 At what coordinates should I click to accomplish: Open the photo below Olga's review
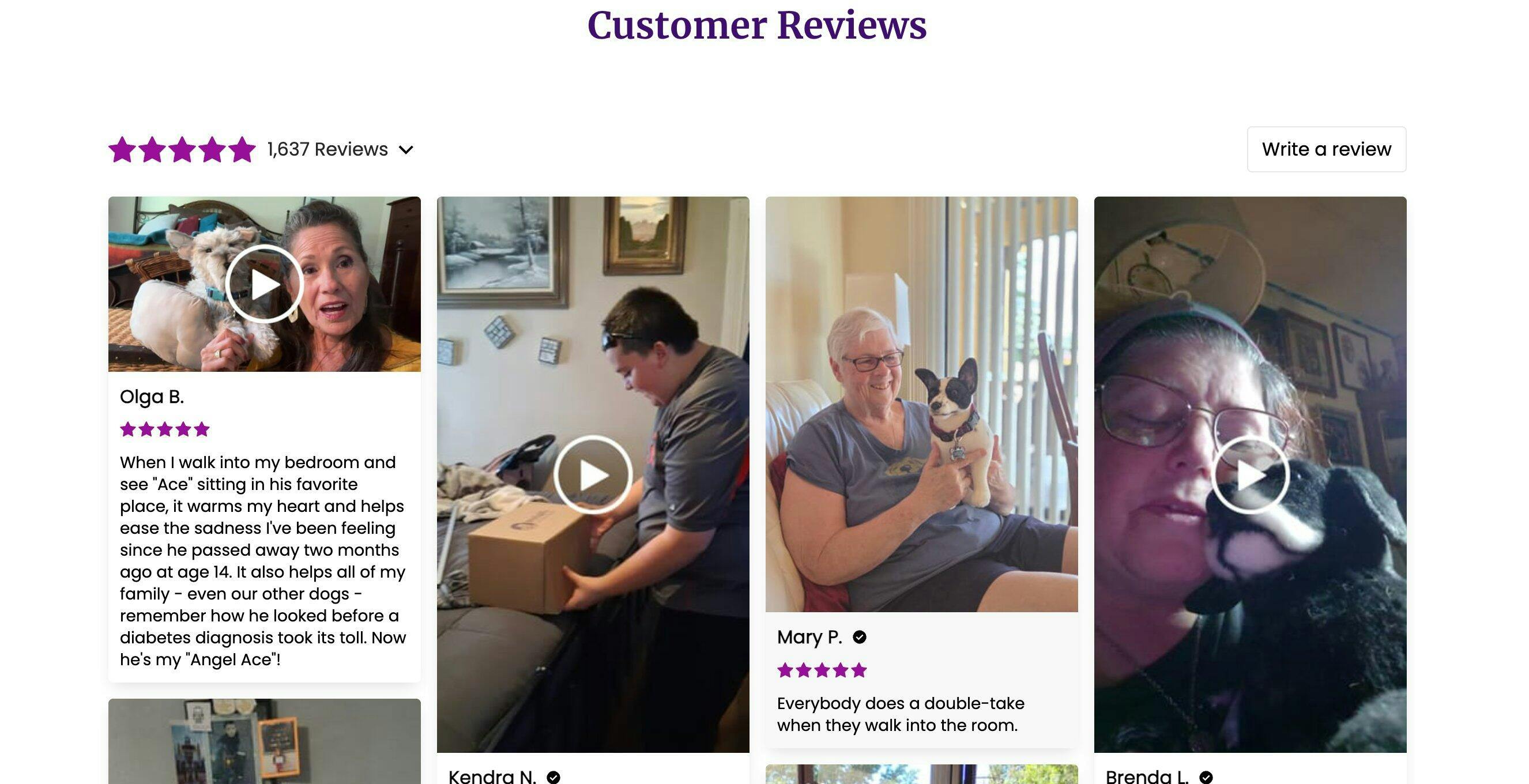click(x=264, y=741)
